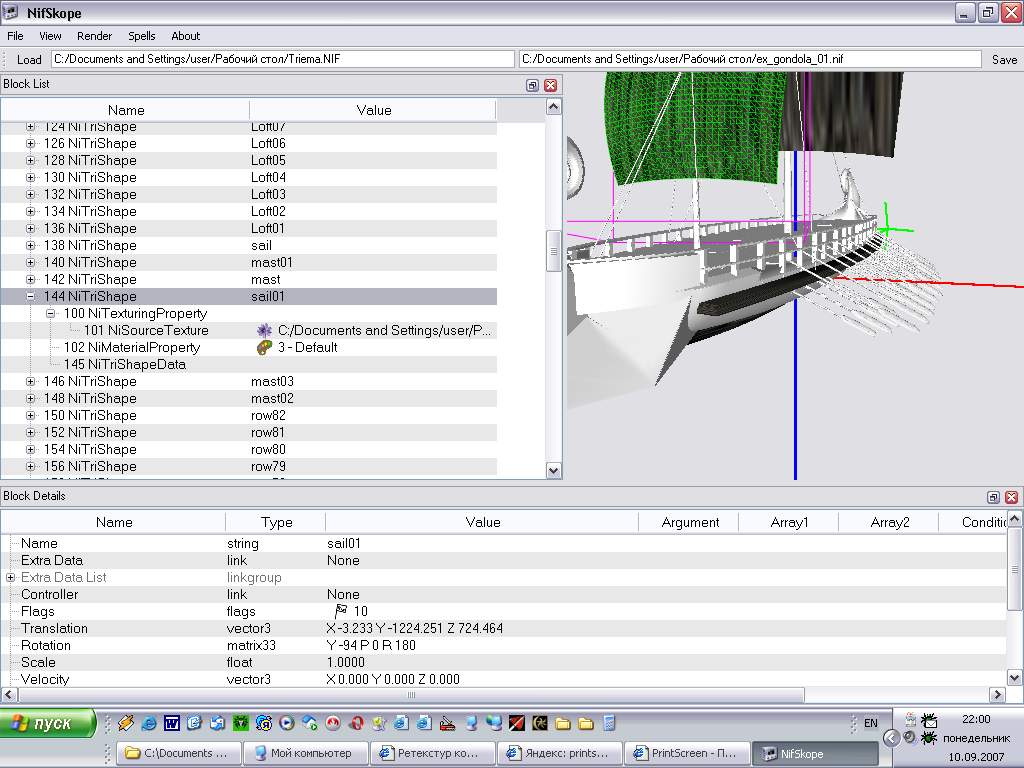The width and height of the screenshot is (1024, 768).
Task: Select the 154 NiTriShape row
Action: tap(248, 449)
